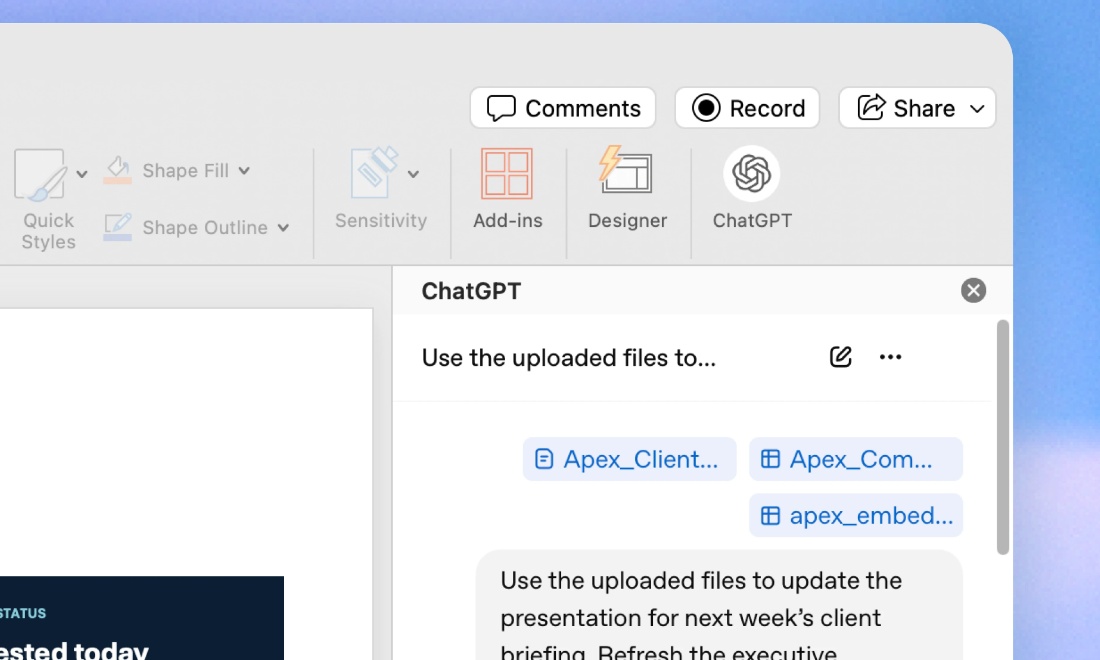The image size is (1100, 660).
Task: Start new chat with compose icon
Action: click(840, 357)
